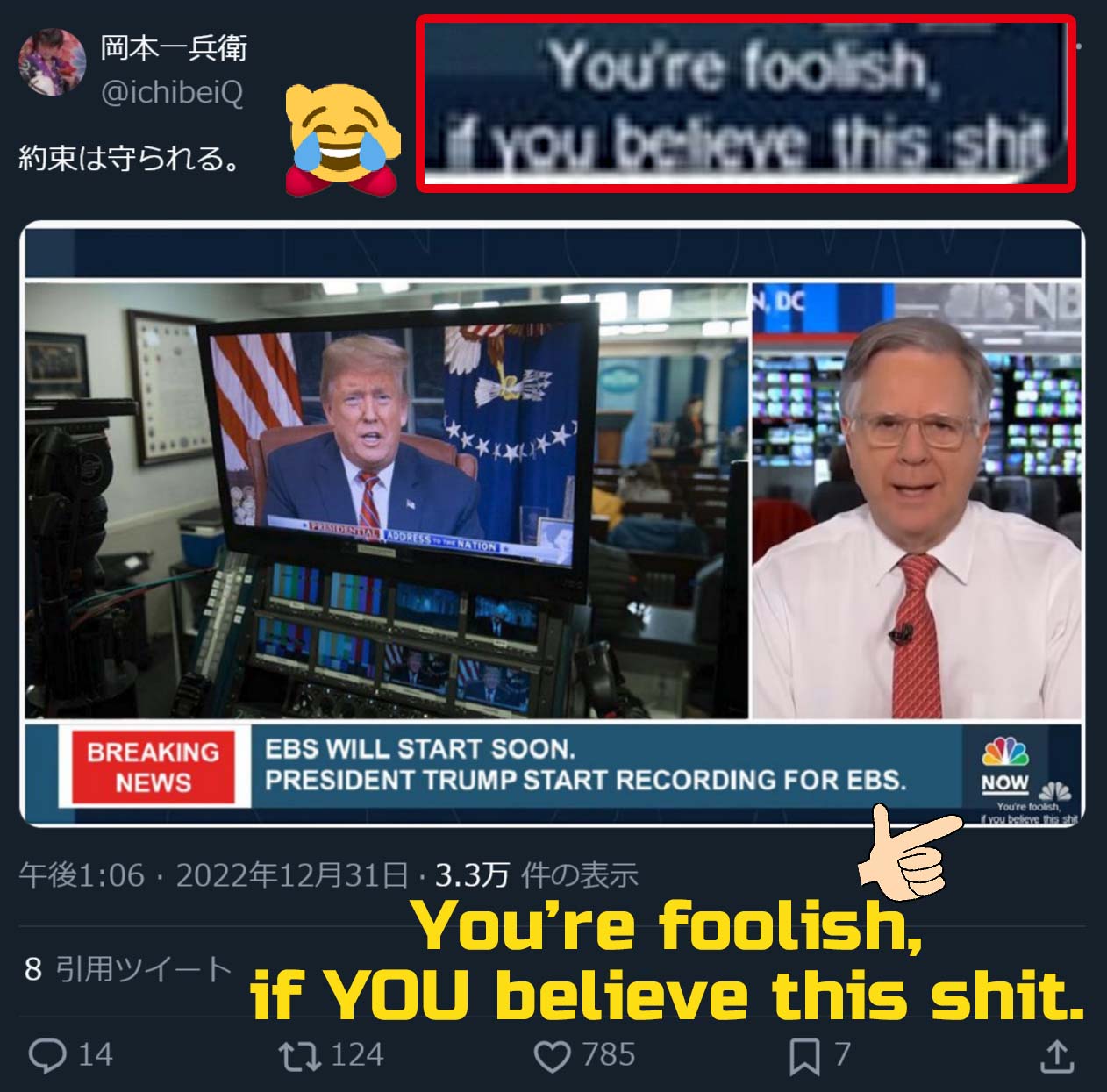Retweet using the retweet arrows icon
The height and width of the screenshot is (1092, 1107).
(299, 1055)
